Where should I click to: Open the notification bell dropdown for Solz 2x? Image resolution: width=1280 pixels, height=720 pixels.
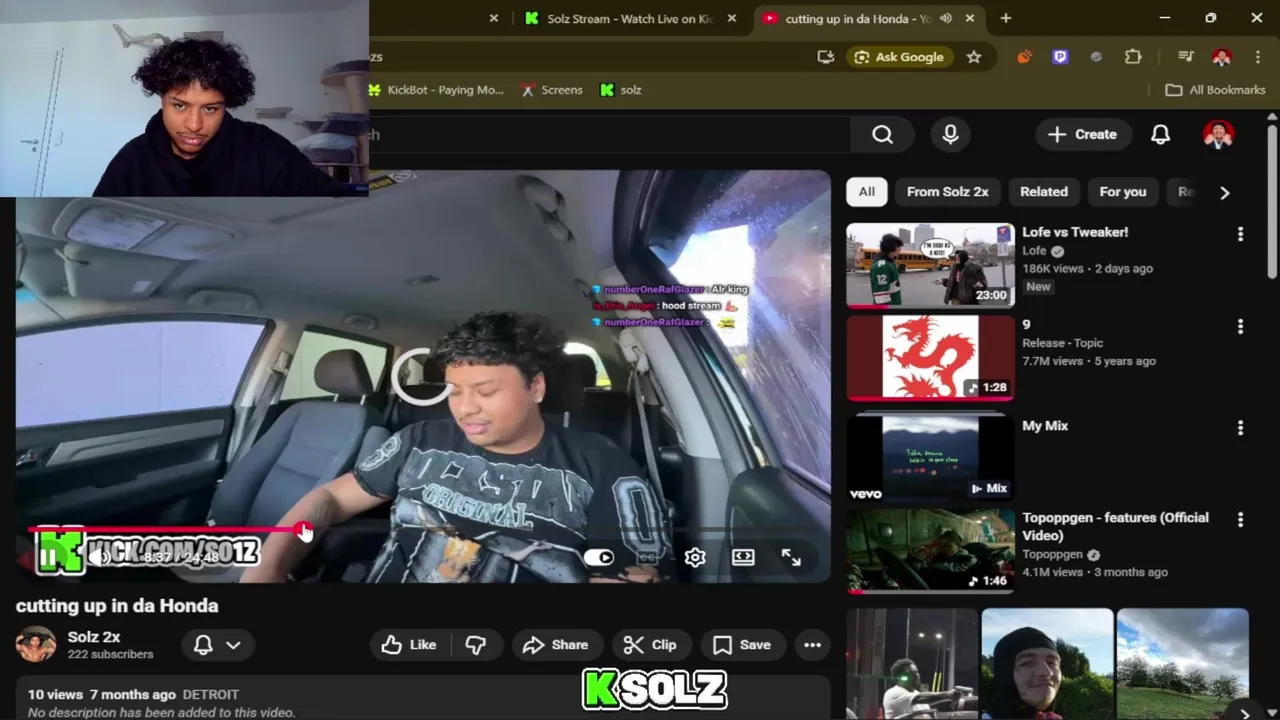(217, 645)
